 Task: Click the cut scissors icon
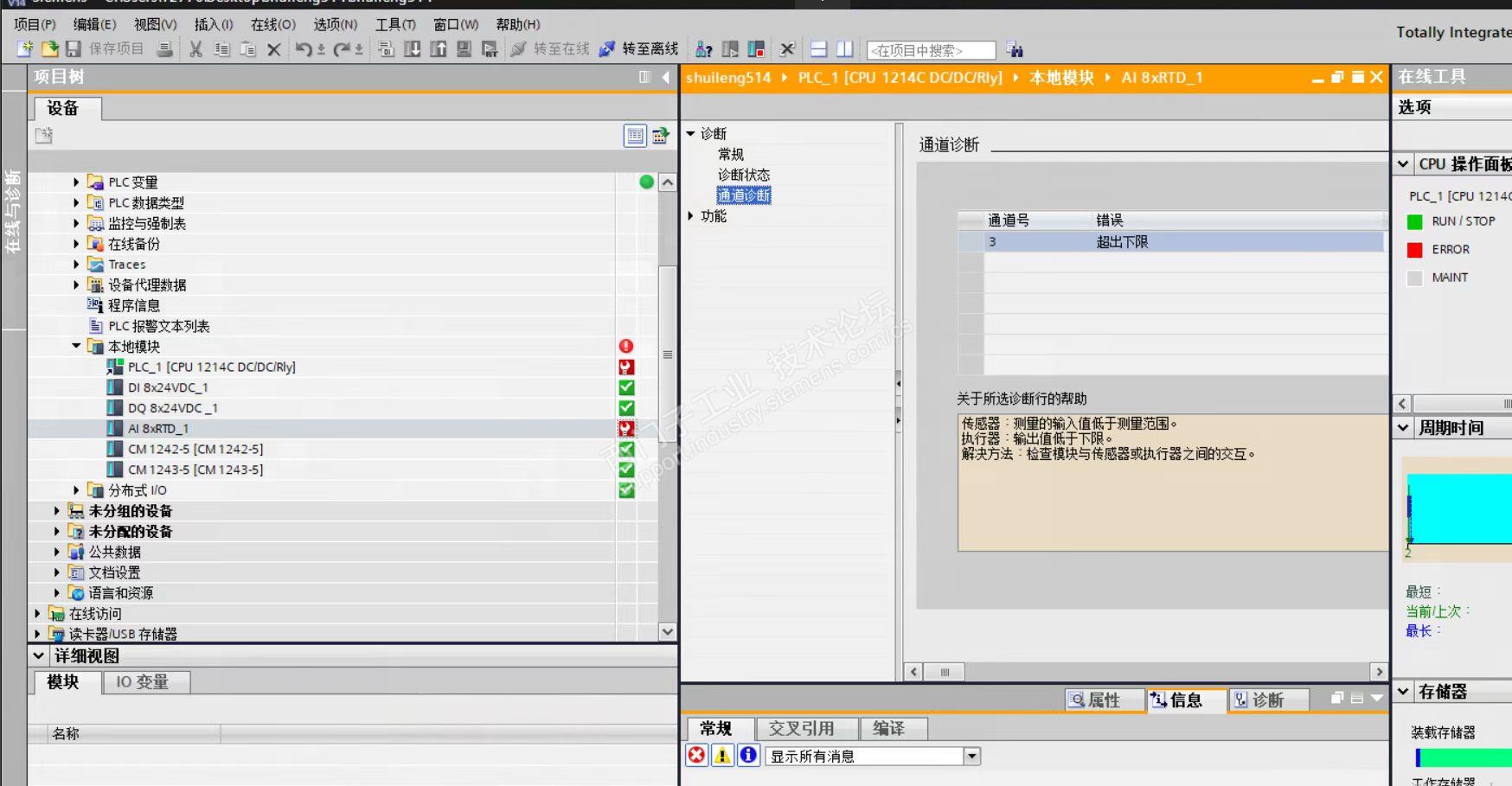point(196,49)
